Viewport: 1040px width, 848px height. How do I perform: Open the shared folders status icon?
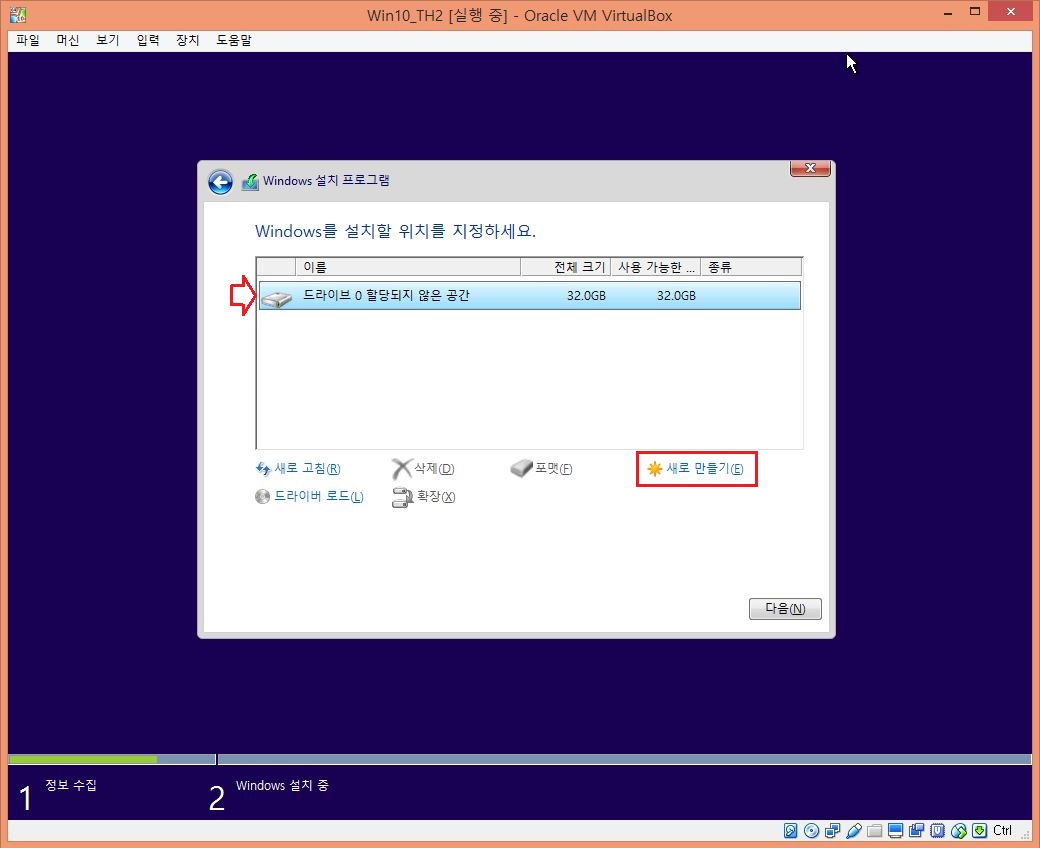(875, 830)
